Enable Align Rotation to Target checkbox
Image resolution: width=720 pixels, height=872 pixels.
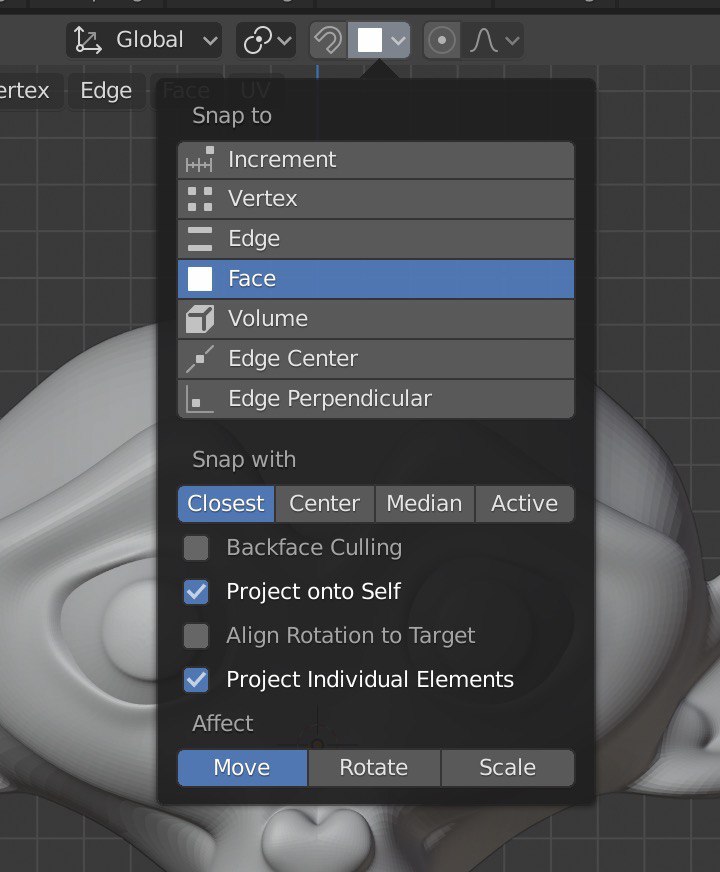pyautogui.click(x=196, y=636)
